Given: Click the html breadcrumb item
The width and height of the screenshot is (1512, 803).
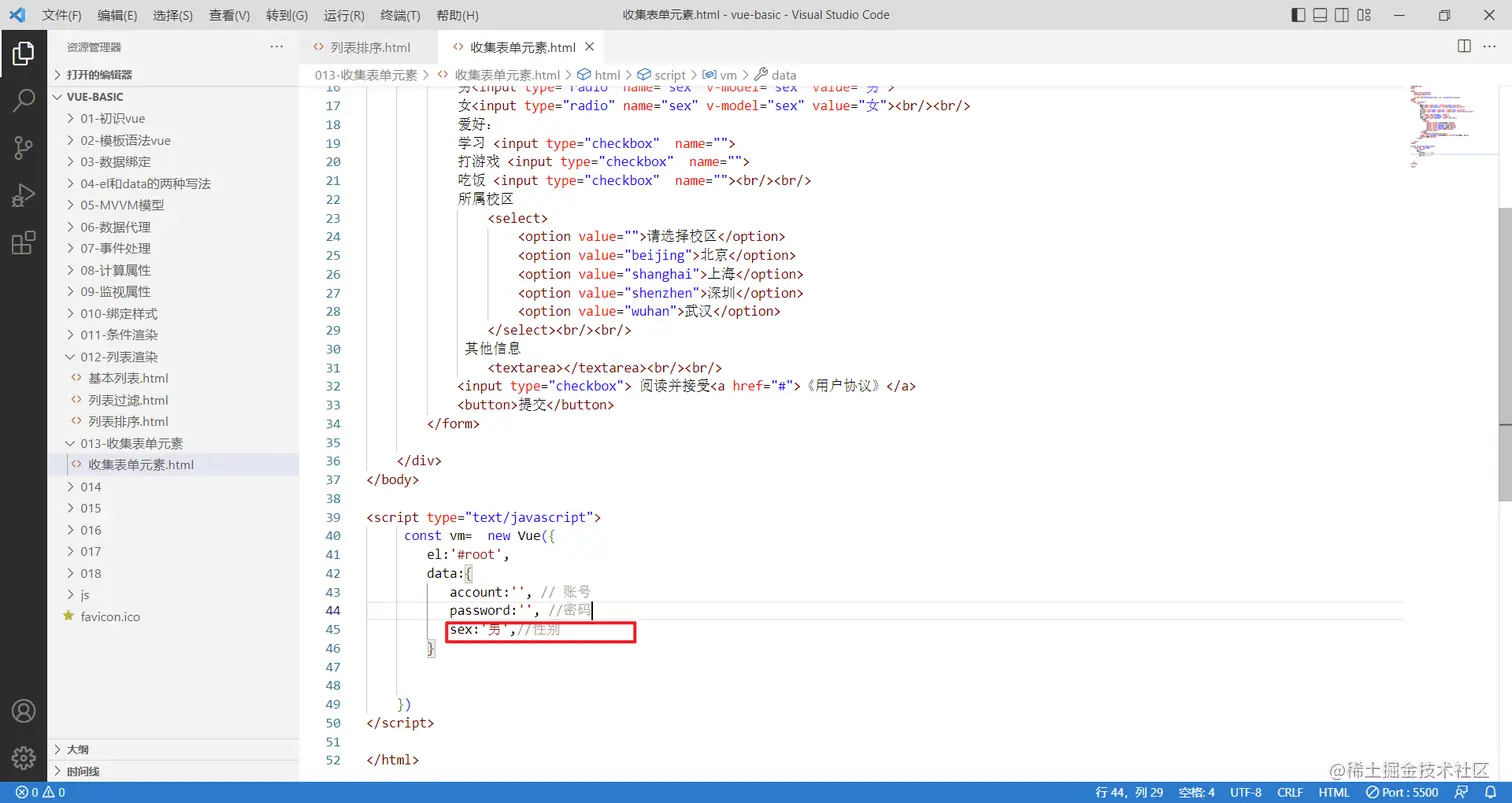Looking at the screenshot, I should 600,75.
